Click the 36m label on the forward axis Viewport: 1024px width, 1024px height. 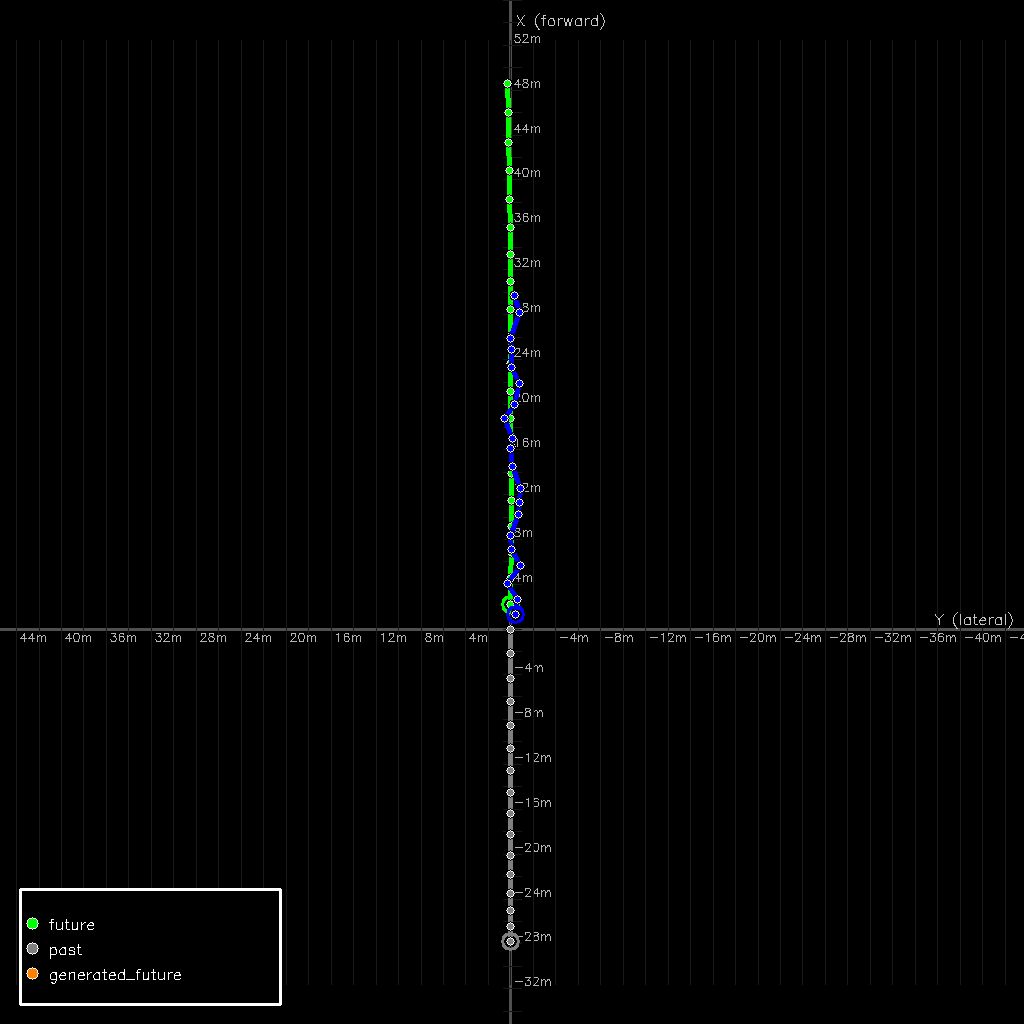tap(527, 217)
